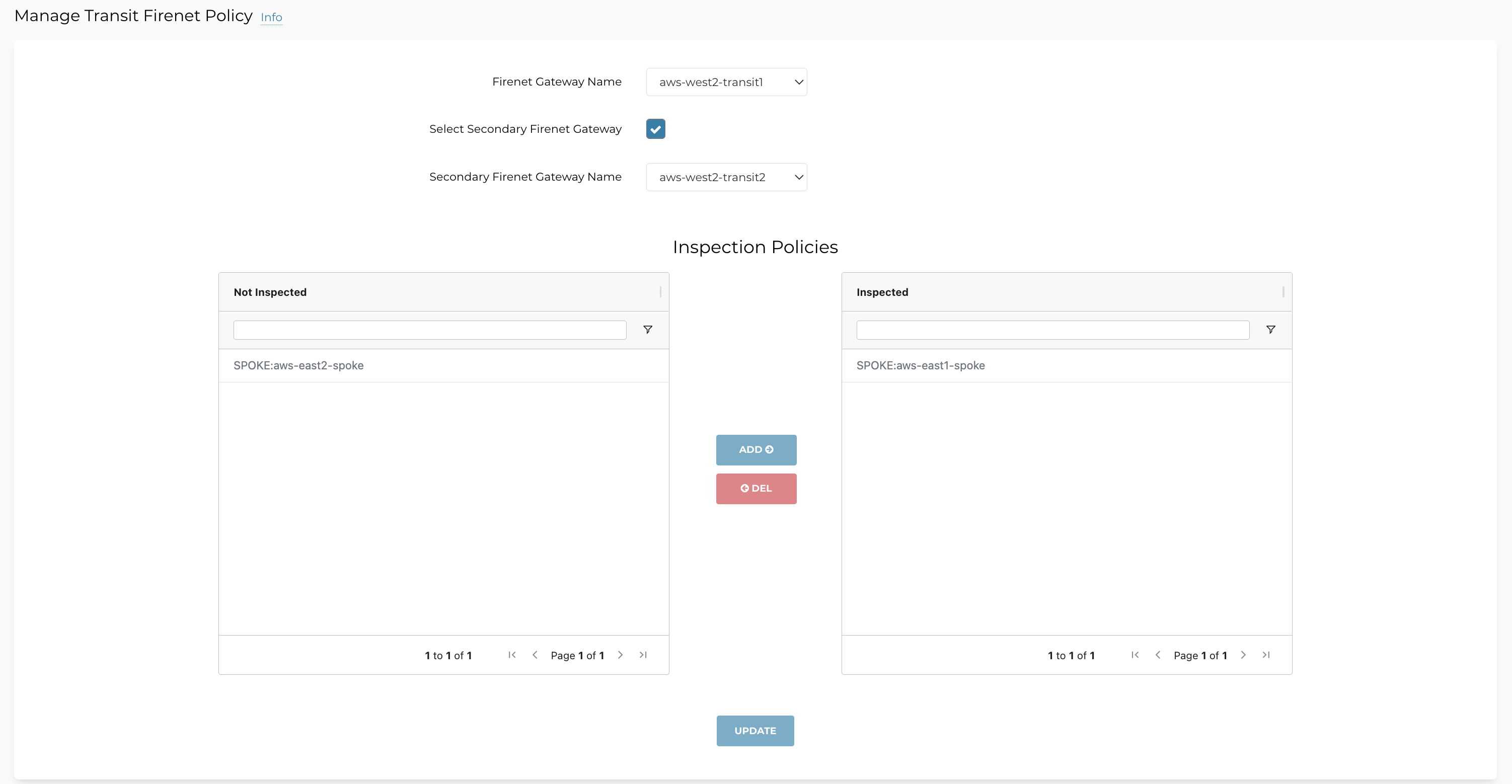Click the vertical ellipsis icon on Not Inspected panel
This screenshot has width=1512, height=784.
(x=659, y=292)
